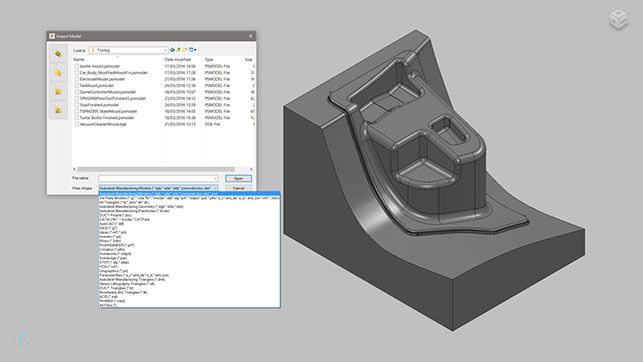The image size is (643, 362).
Task: Select Car_Body_ModifiedMouldFin.psmodel file
Action: tap(113, 73)
